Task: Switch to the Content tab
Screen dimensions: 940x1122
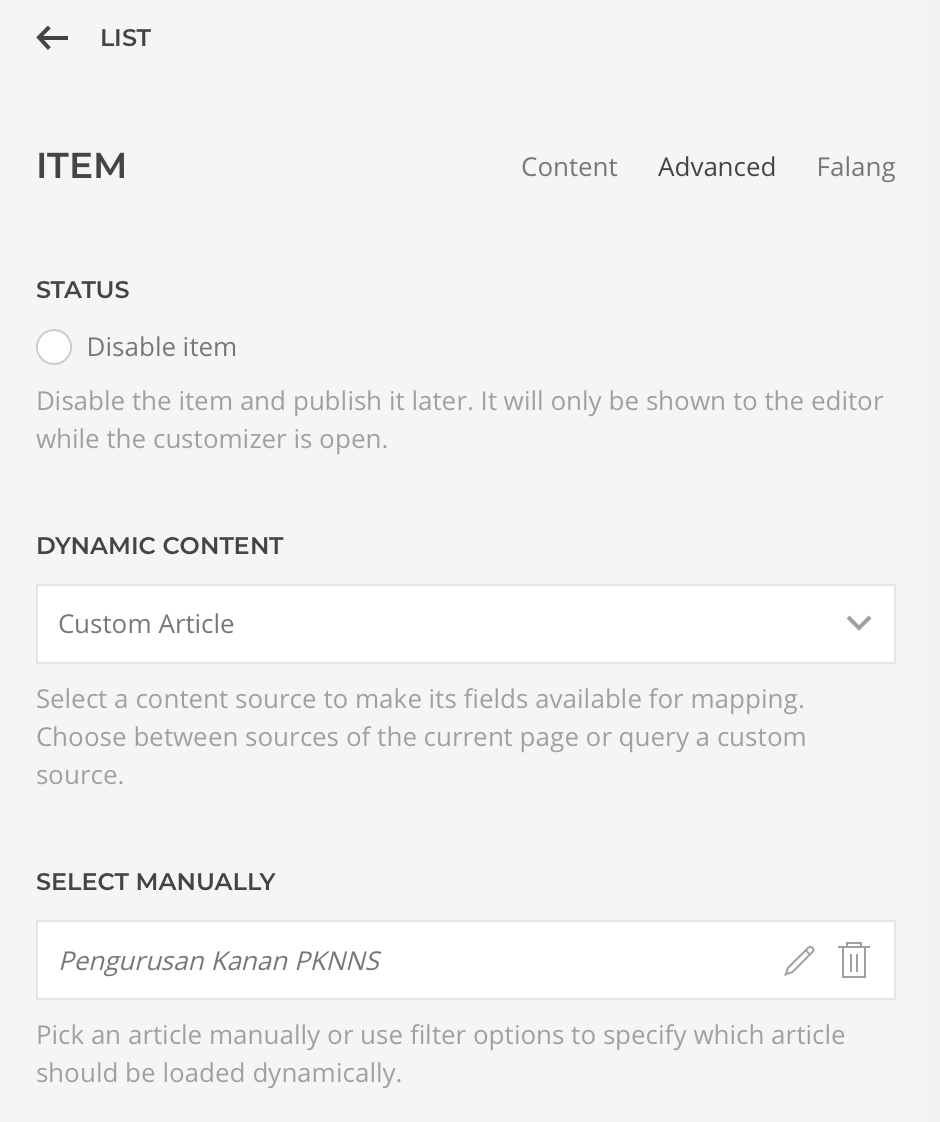Action: click(x=569, y=167)
